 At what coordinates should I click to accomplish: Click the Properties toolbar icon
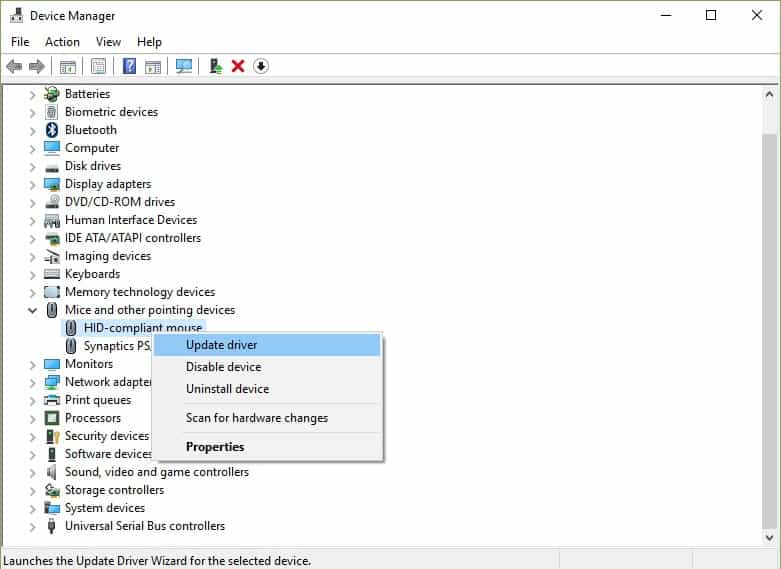tap(99, 66)
